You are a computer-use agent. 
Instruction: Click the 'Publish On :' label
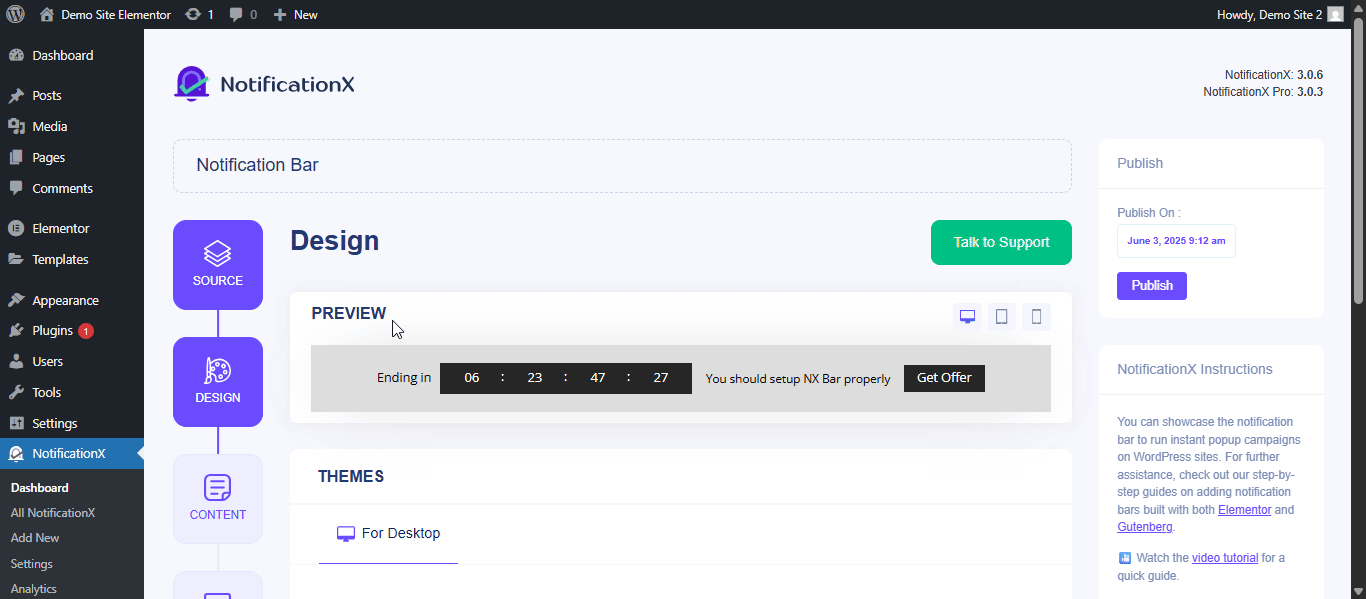pos(1149,213)
